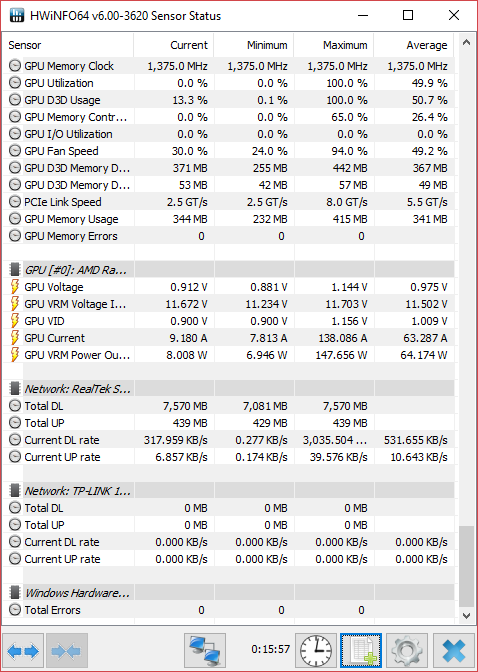Start logging with the sheet plus icon
478x672 pixels.
[361, 651]
